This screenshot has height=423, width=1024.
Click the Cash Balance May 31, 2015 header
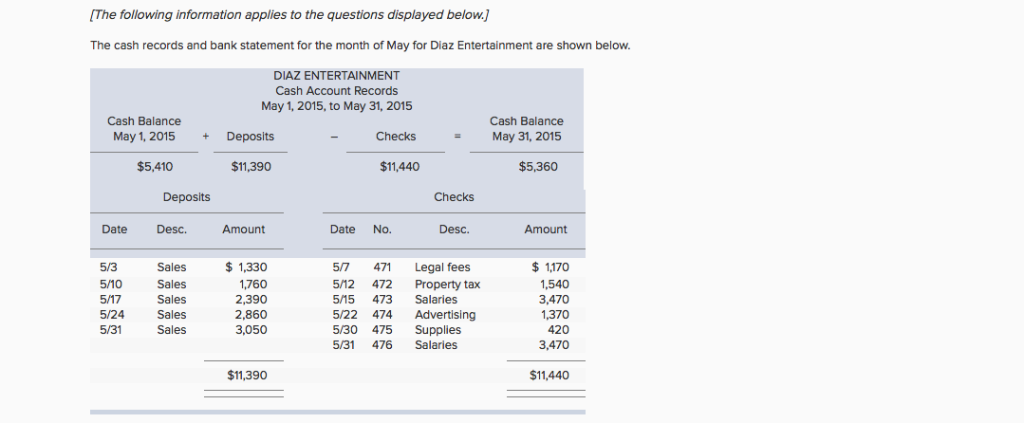[x=526, y=129]
